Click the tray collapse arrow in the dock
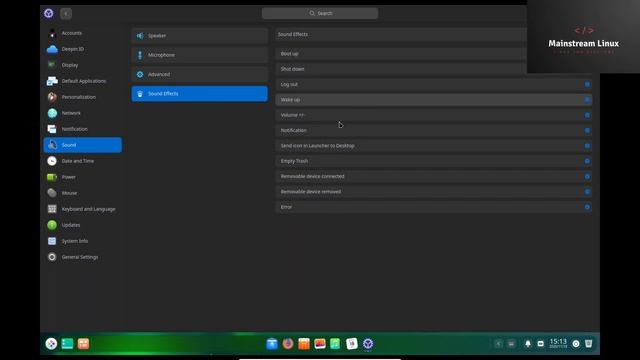The height and width of the screenshot is (360, 640). point(498,344)
